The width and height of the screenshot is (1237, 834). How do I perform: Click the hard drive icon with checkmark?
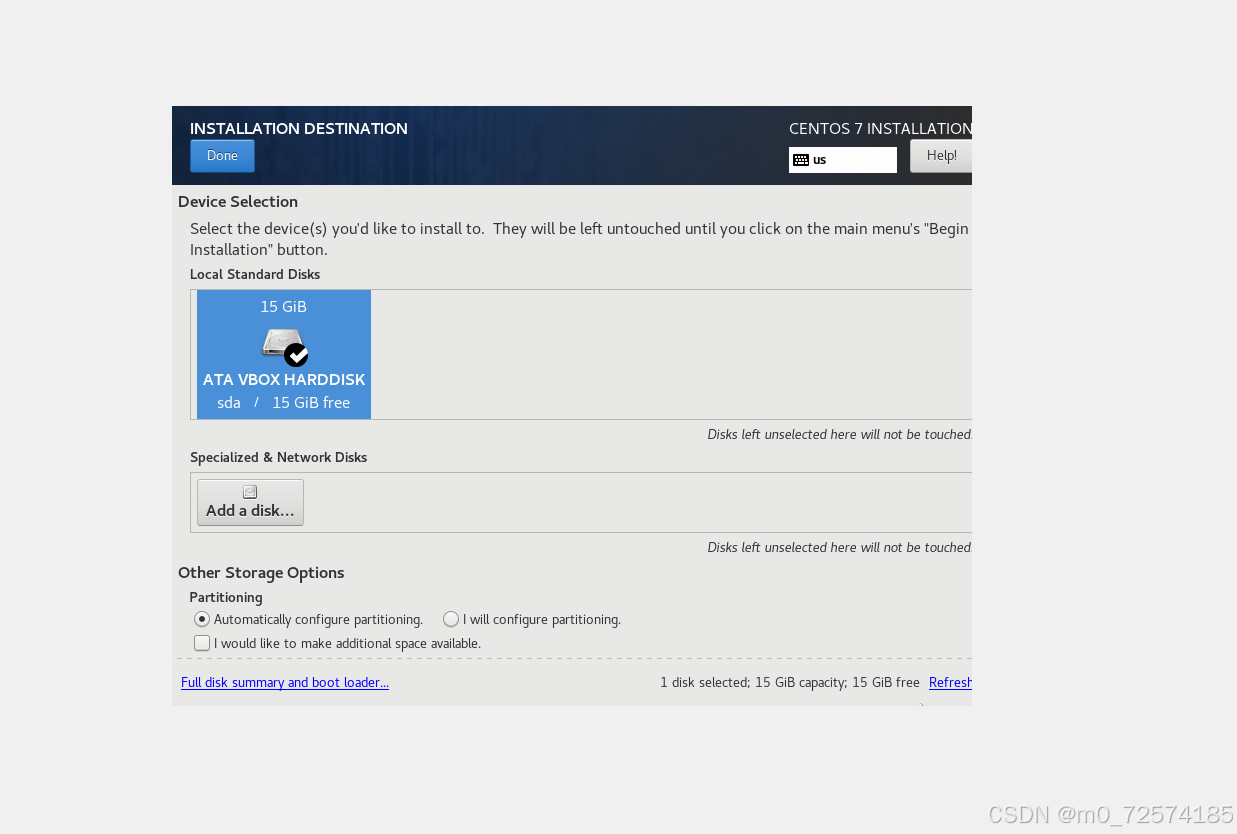(285, 346)
